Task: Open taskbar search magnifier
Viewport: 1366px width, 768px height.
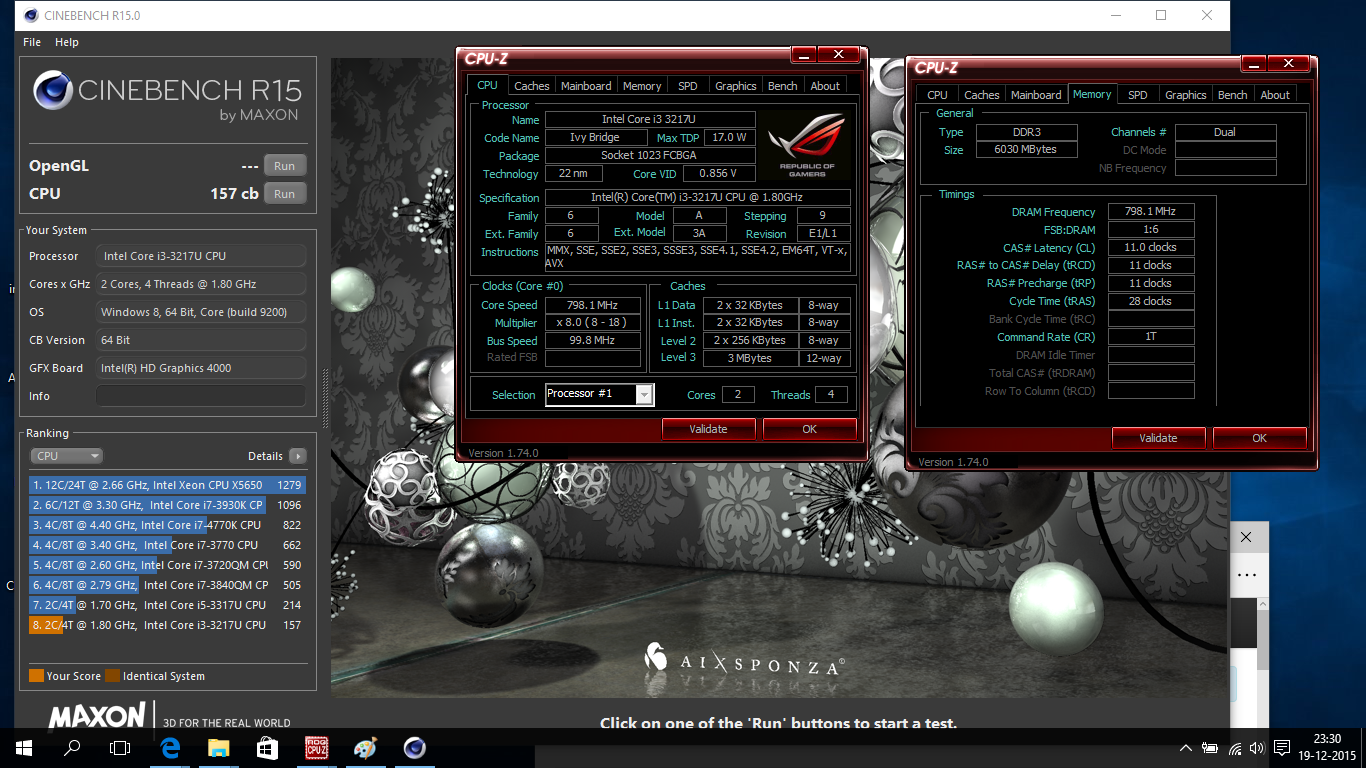Action: coord(72,748)
